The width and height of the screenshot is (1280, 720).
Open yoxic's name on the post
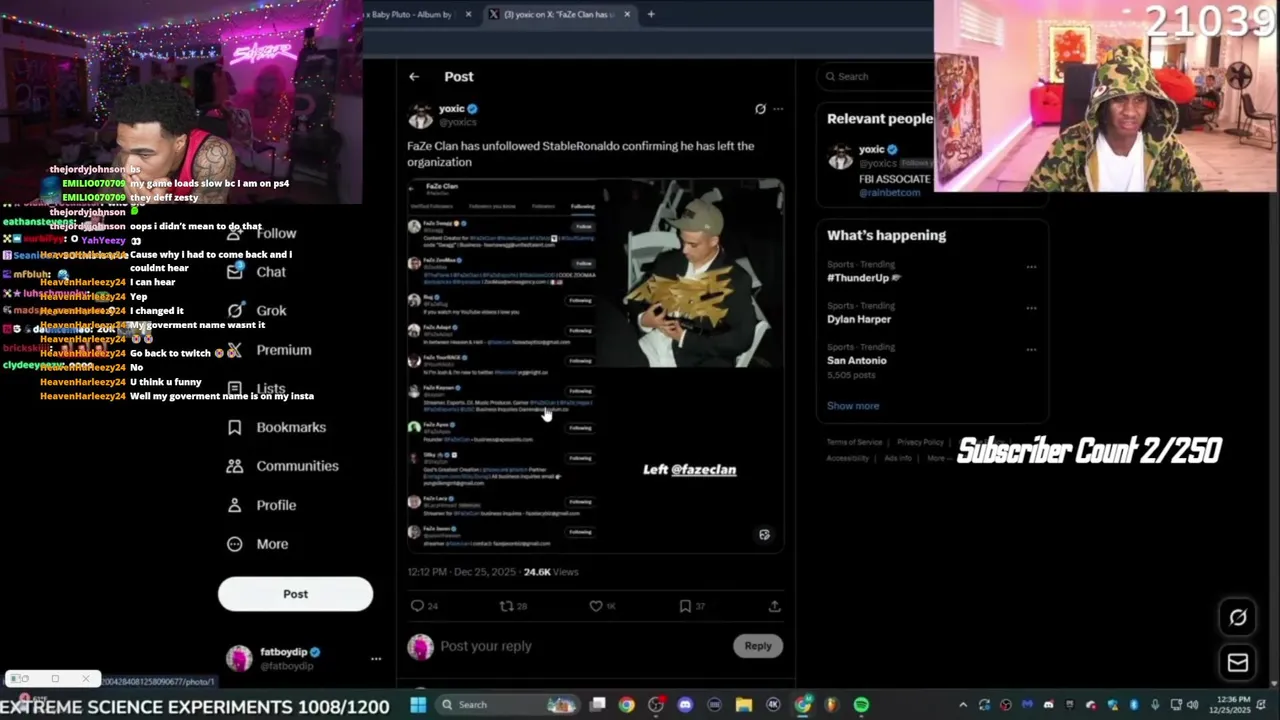click(x=452, y=109)
